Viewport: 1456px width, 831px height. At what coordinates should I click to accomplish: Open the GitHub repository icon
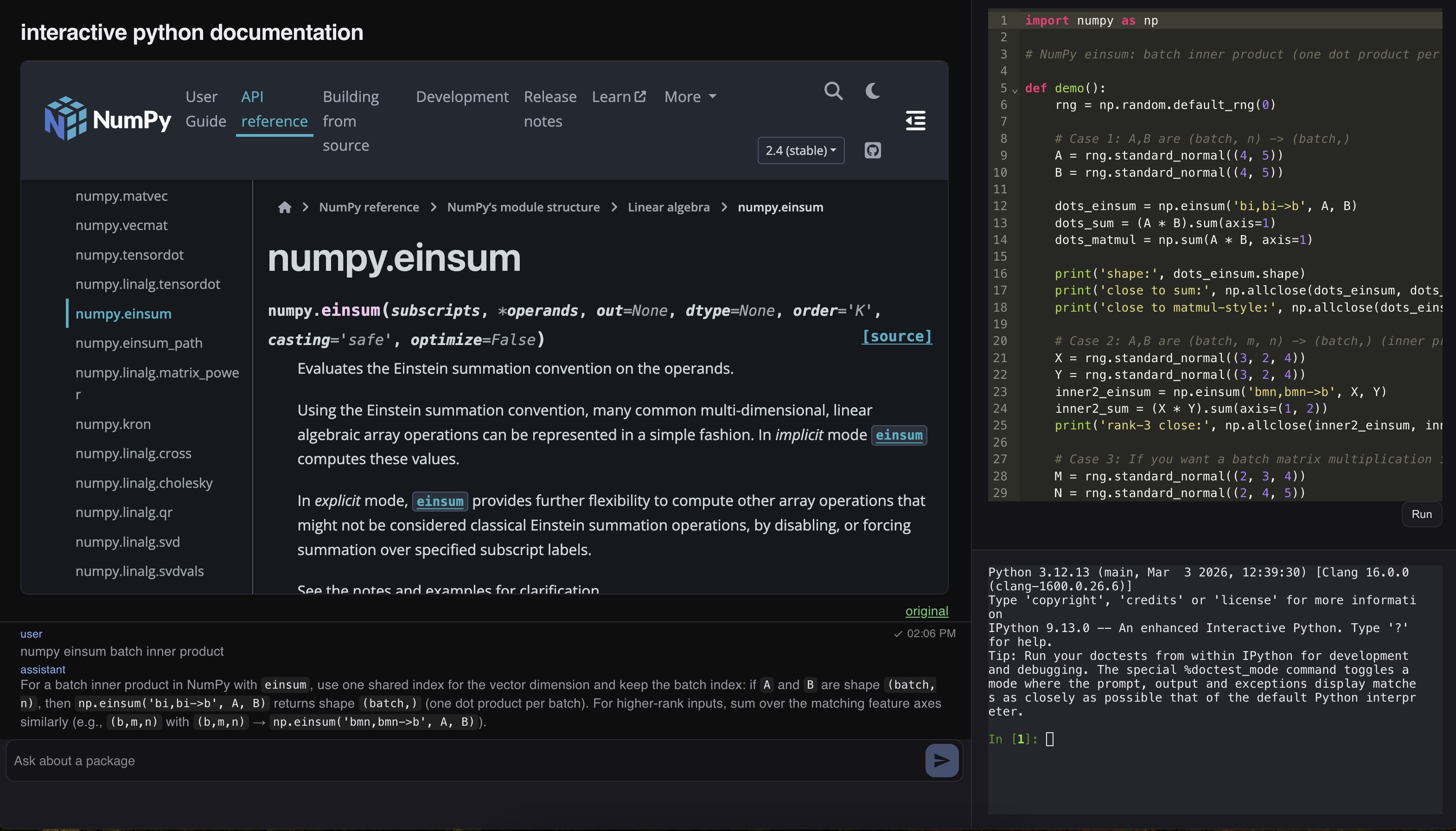pos(872,150)
